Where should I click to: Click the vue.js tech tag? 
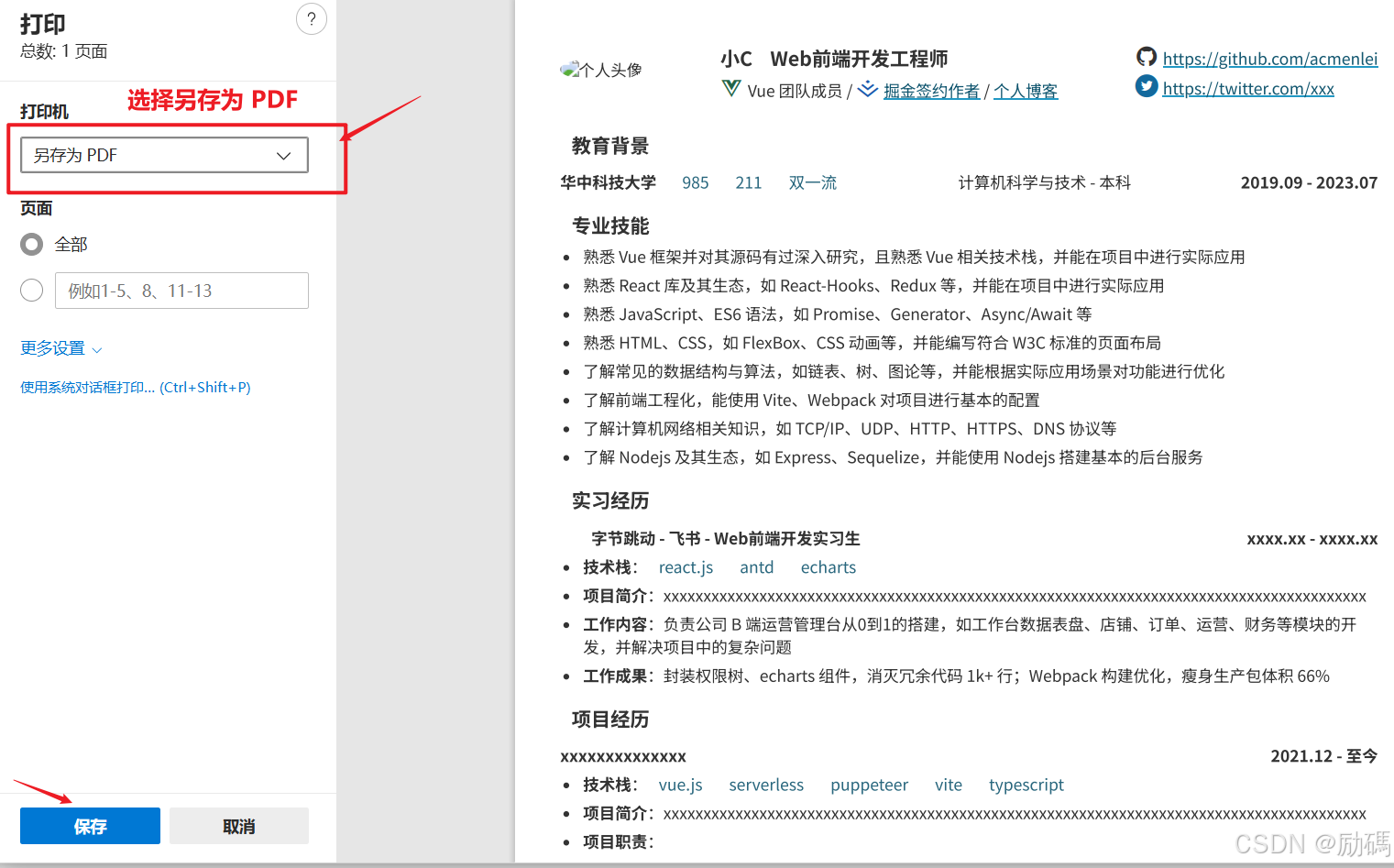click(681, 785)
